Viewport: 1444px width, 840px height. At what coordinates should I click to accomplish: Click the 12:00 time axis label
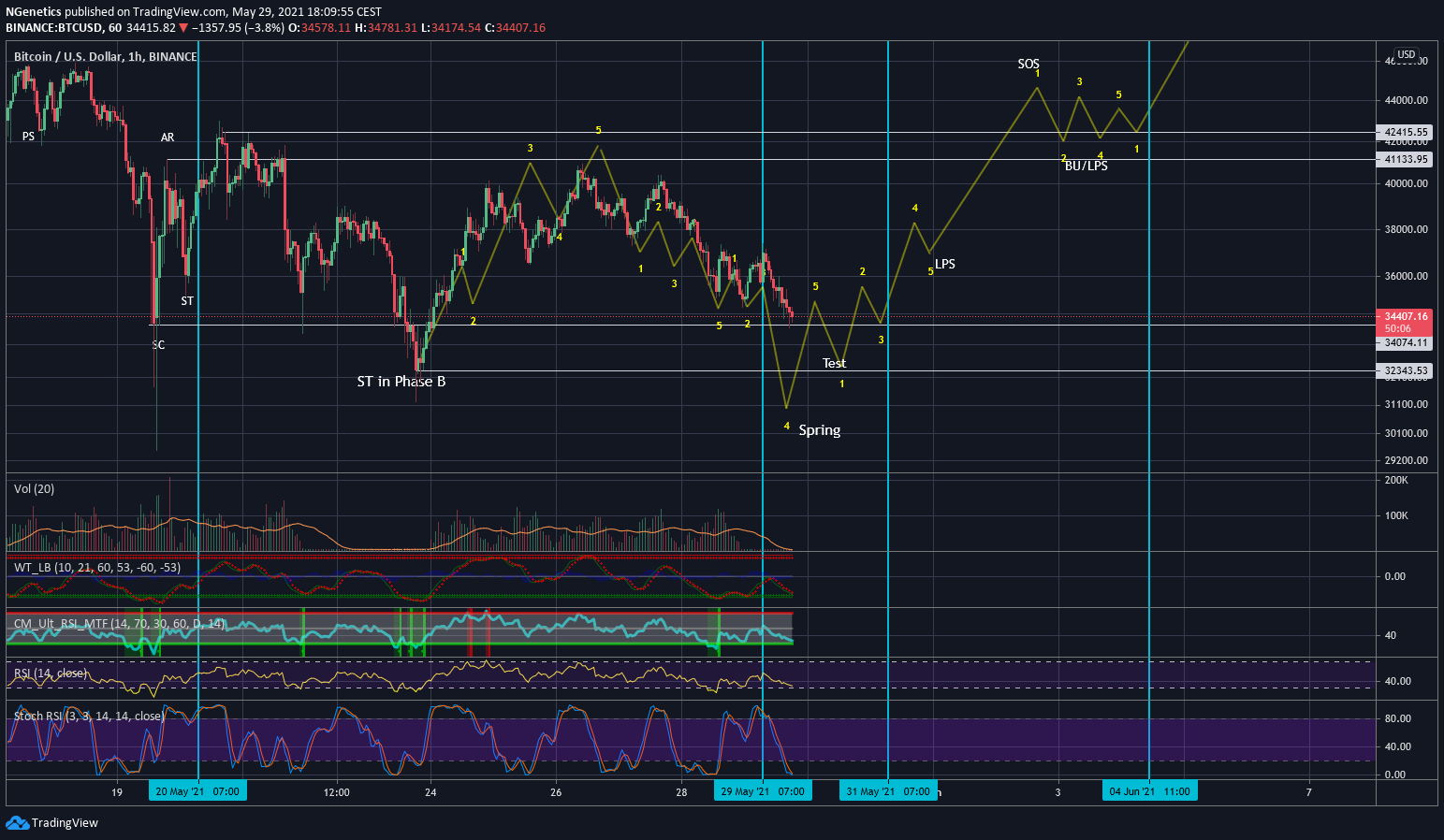337,792
